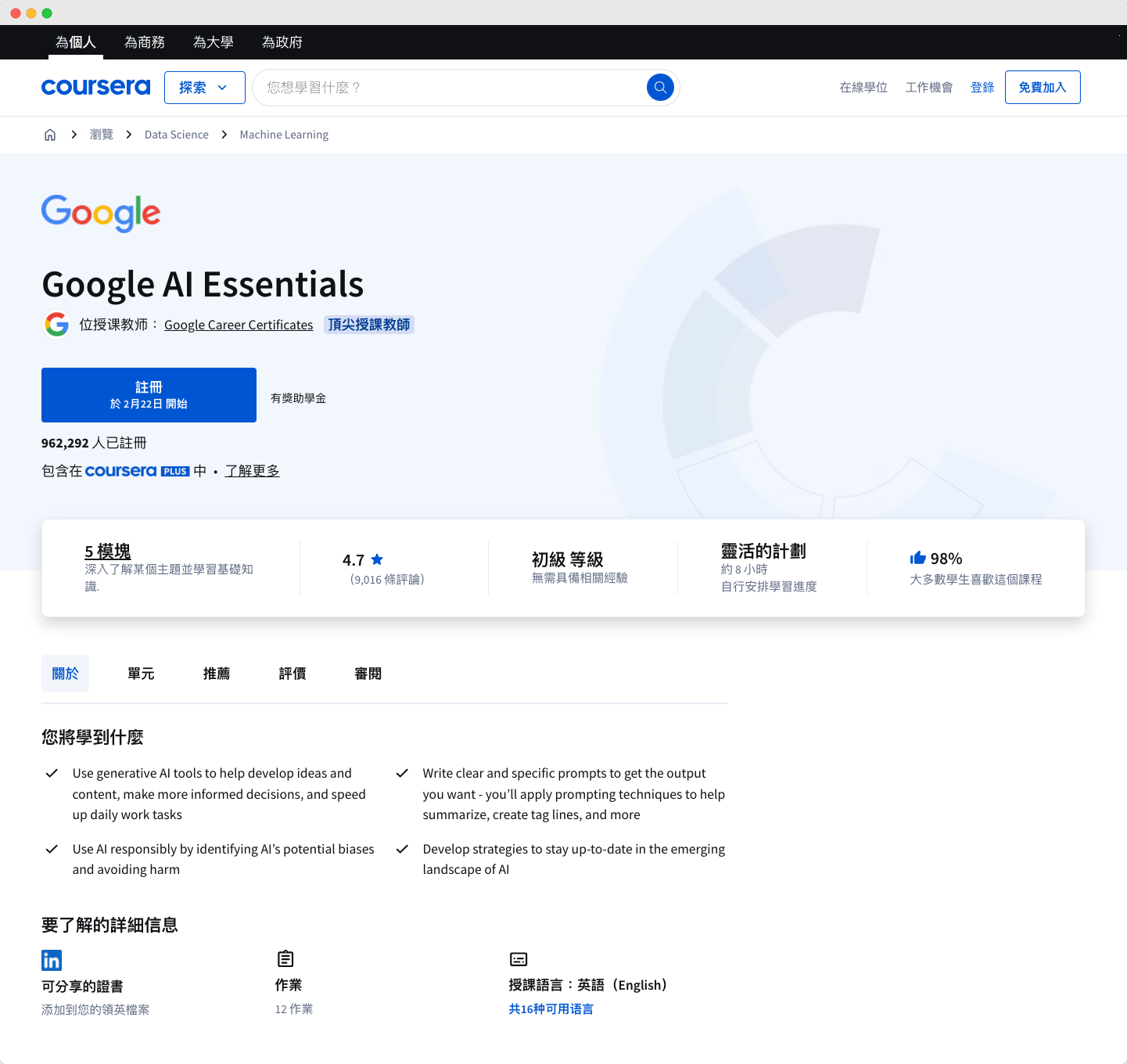The height and width of the screenshot is (1064, 1127).
Task: Focus the 您想學習什麼 search field
Action: pos(450,88)
